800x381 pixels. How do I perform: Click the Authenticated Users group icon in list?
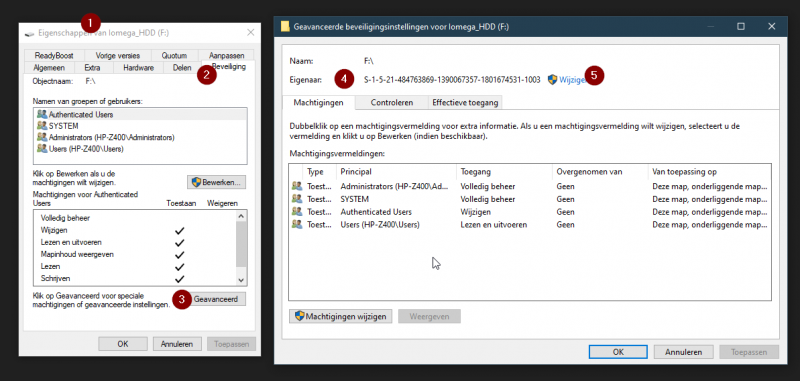42,115
